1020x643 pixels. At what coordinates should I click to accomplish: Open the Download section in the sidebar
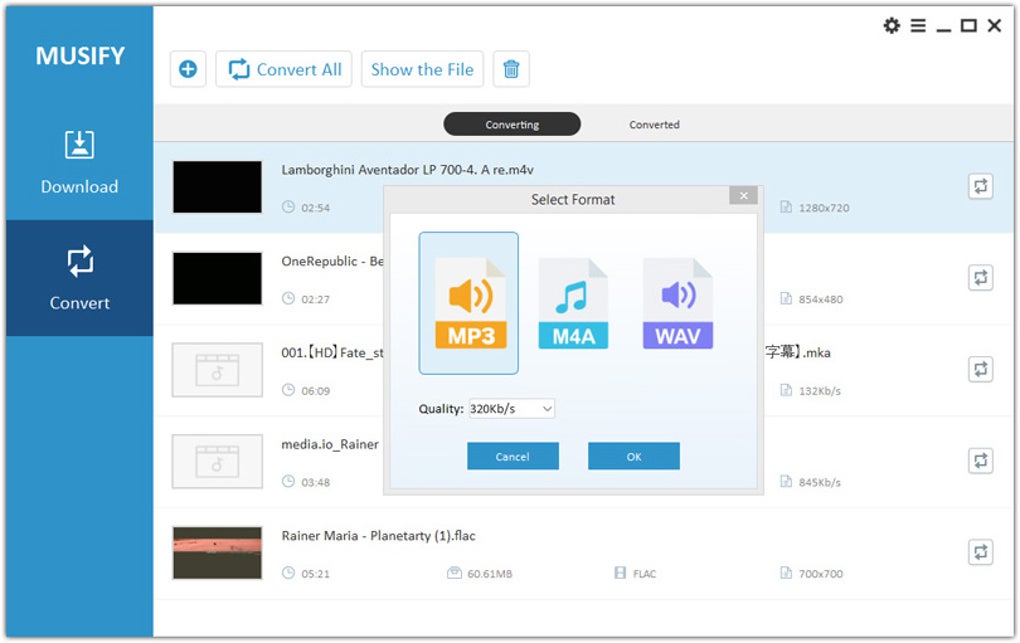tap(79, 166)
